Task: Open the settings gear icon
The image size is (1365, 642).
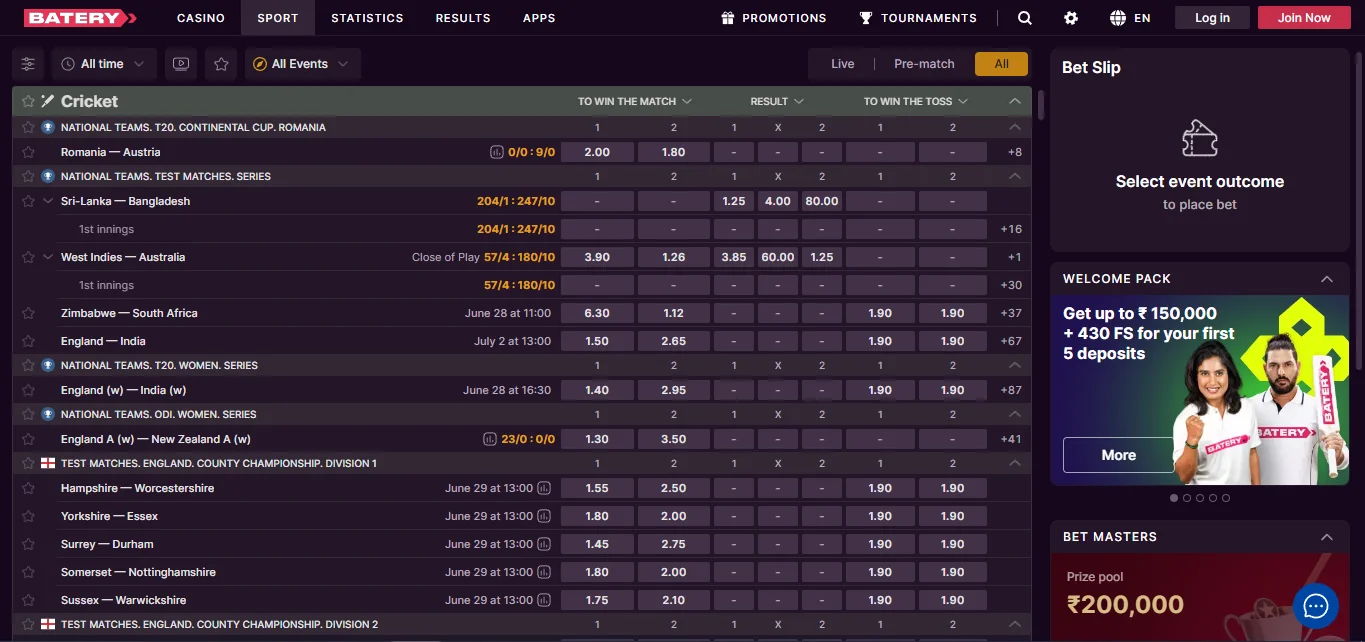Action: pos(1071,18)
